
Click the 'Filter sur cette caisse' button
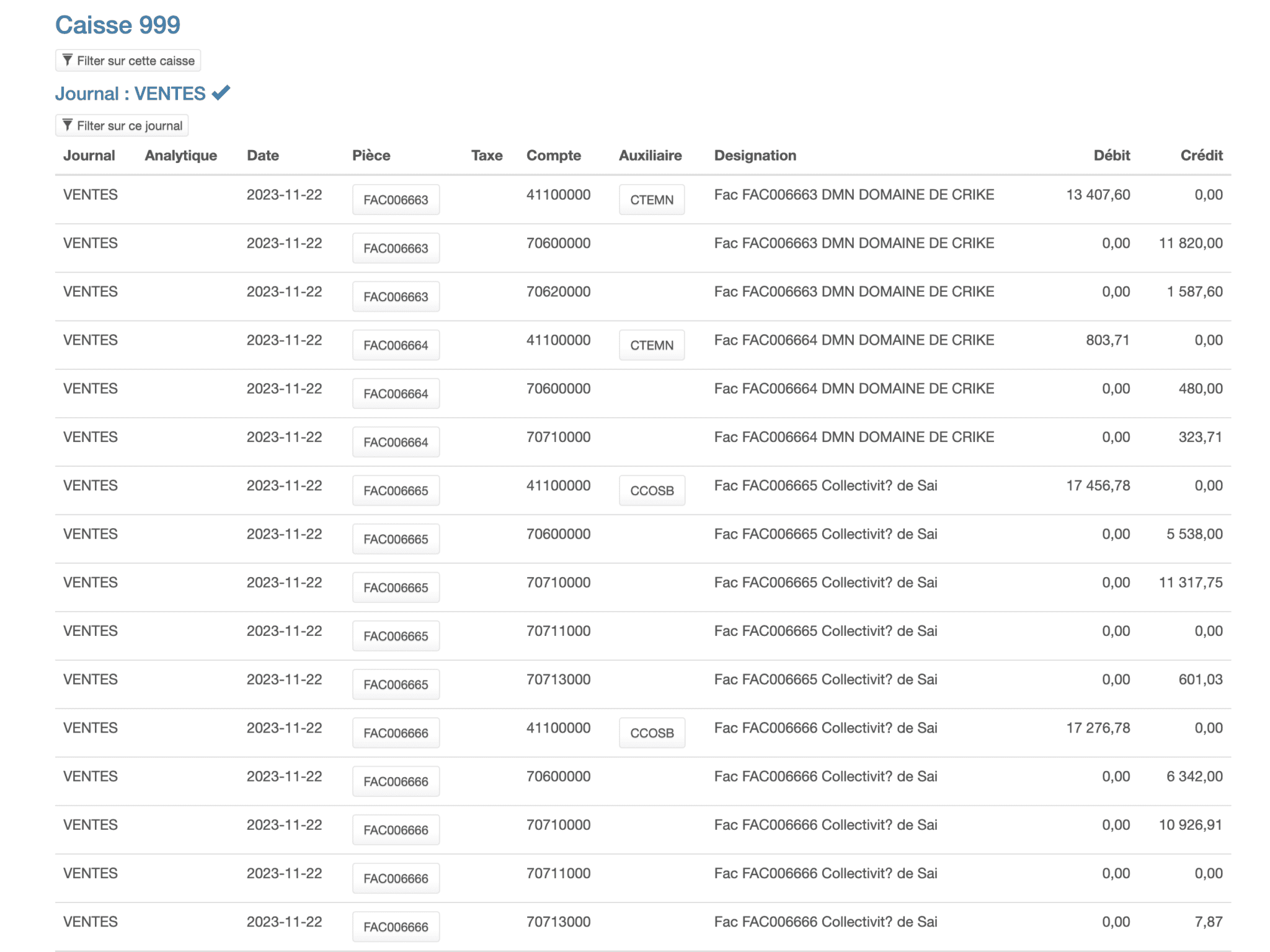(128, 61)
